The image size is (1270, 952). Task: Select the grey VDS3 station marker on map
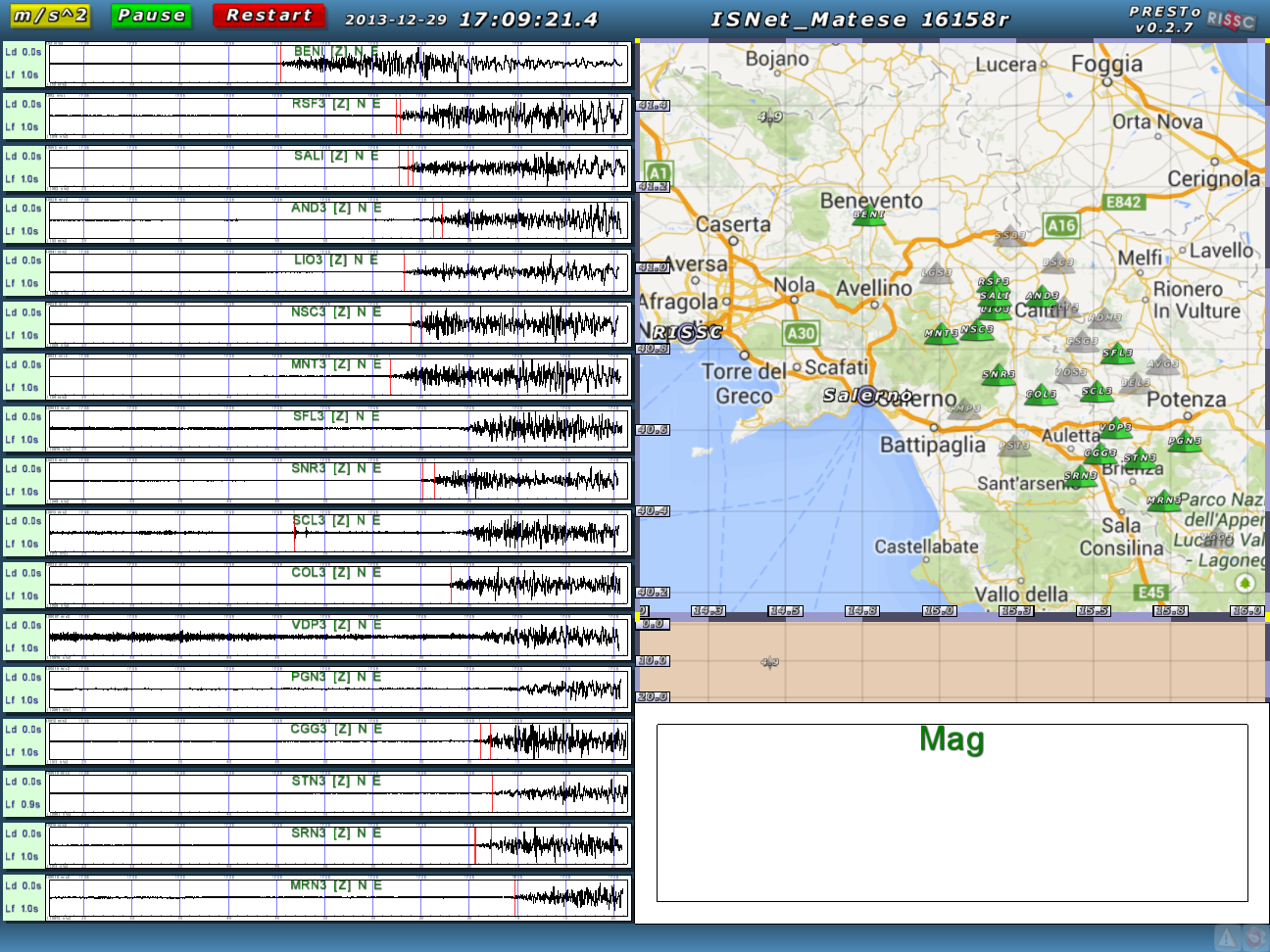(1071, 373)
